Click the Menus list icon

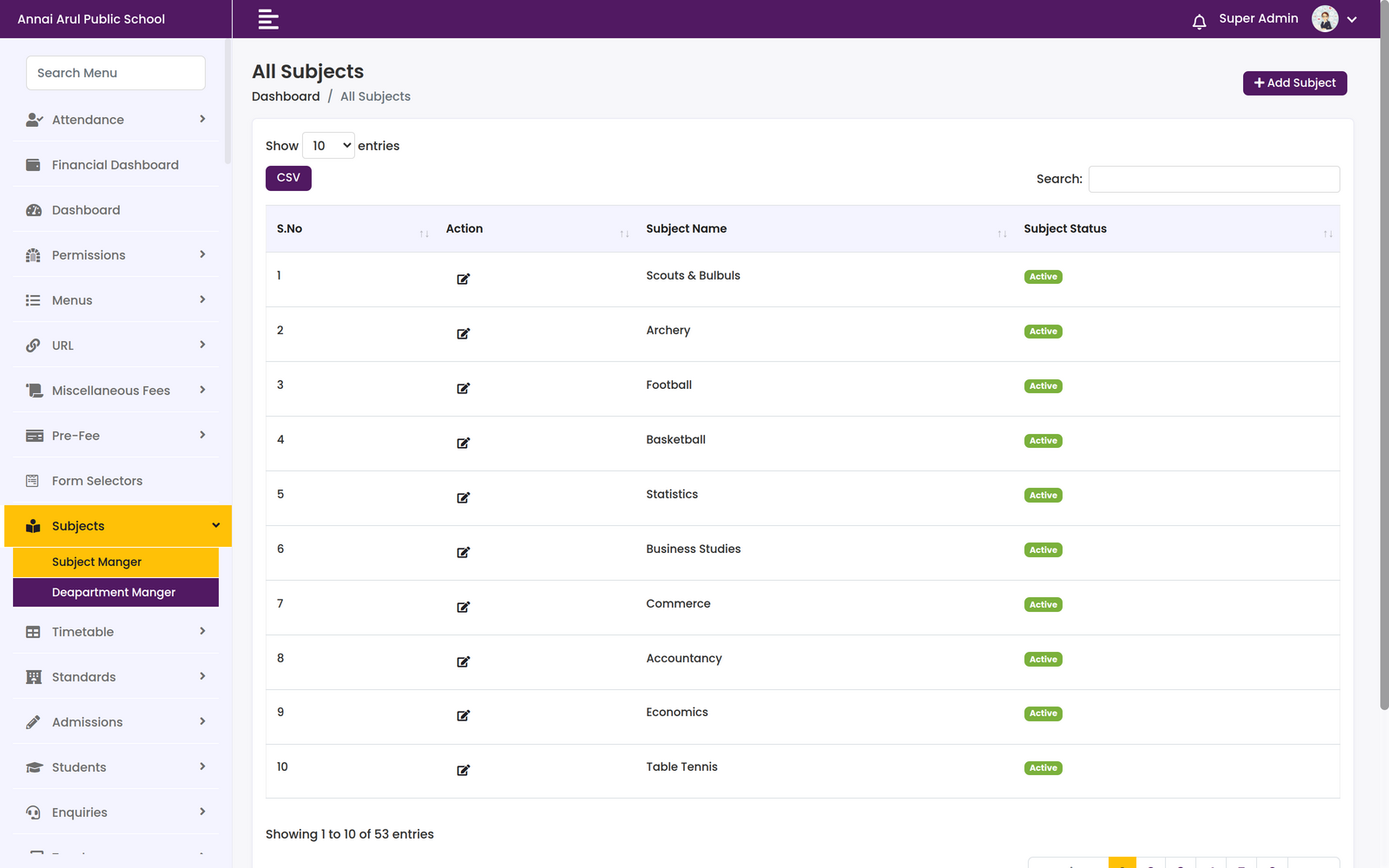point(33,300)
